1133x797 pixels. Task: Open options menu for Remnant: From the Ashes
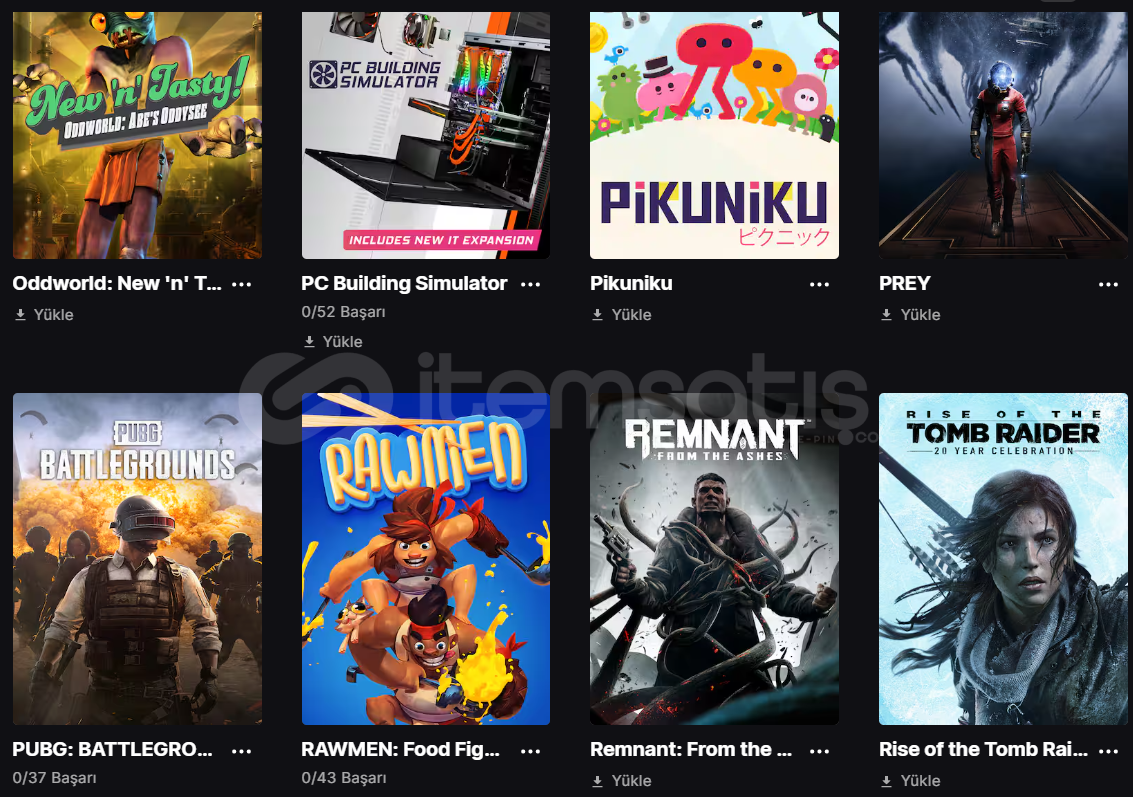click(x=819, y=751)
